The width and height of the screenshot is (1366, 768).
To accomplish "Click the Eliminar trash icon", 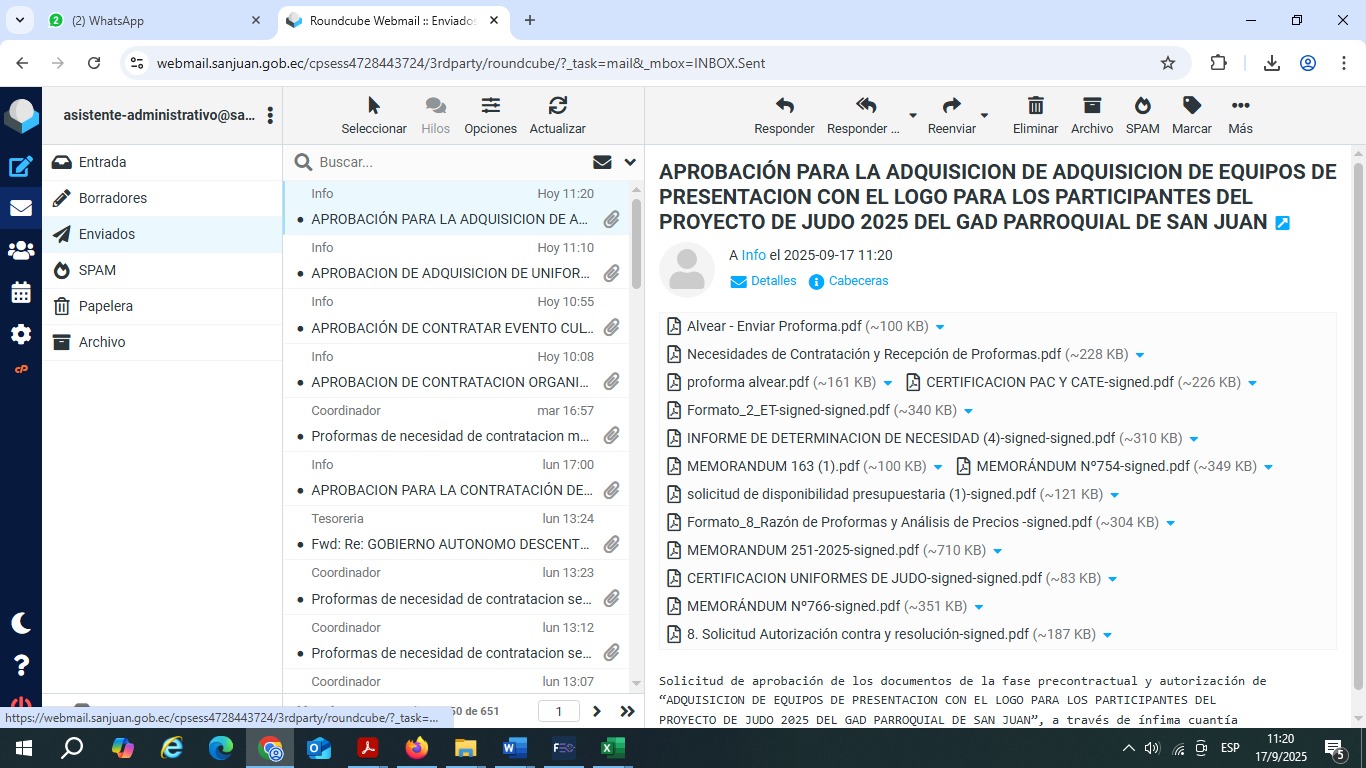I will click(1035, 106).
